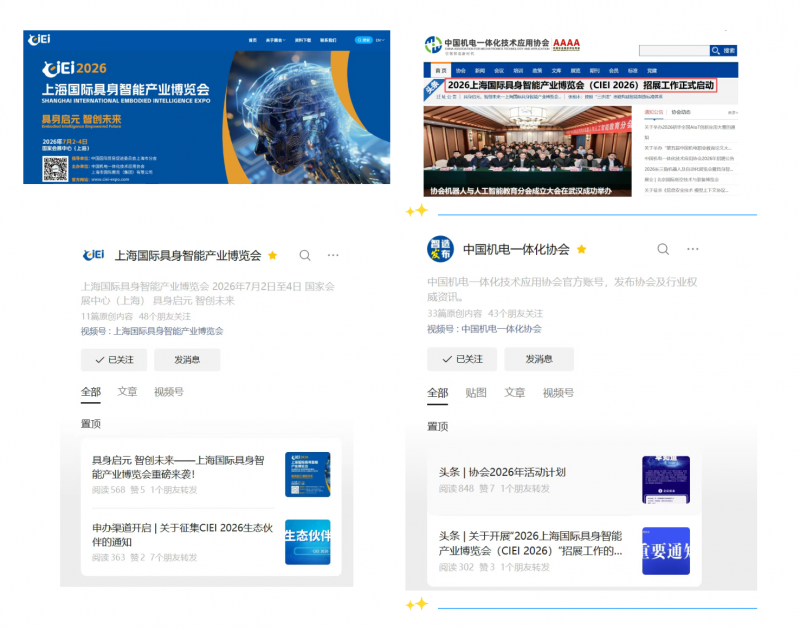Image resolution: width=800 pixels, height=629 pixels.
Task: Open article 头条 | 协会2026年活动计划 thumbnail
Action: tap(665, 479)
